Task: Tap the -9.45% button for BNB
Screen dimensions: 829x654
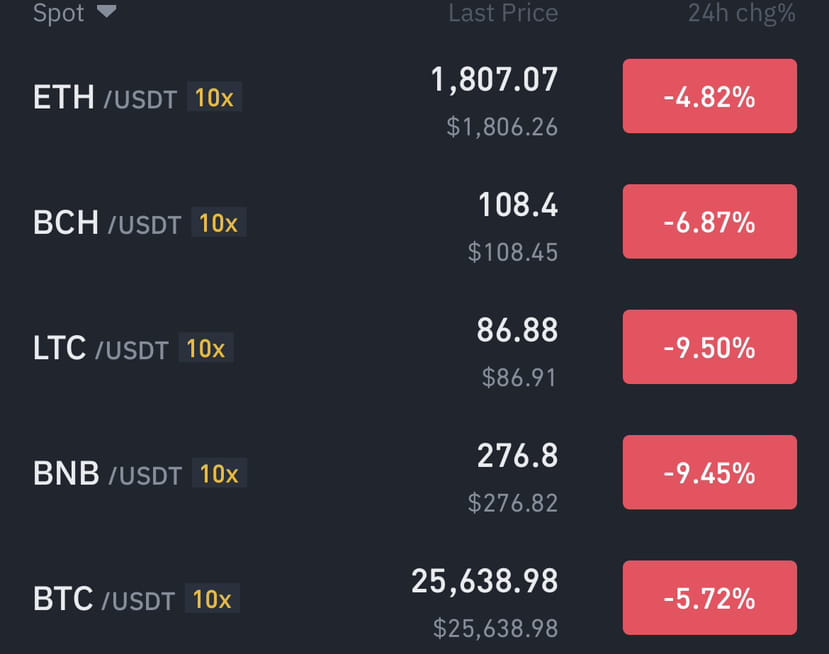Action: pos(709,471)
